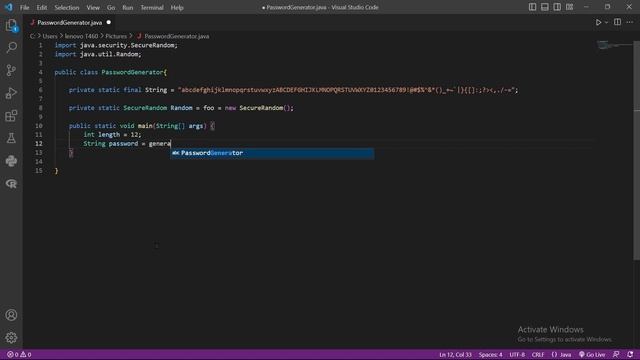The height and width of the screenshot is (360, 640).
Task: Open the Go menu
Action: click(111, 7)
